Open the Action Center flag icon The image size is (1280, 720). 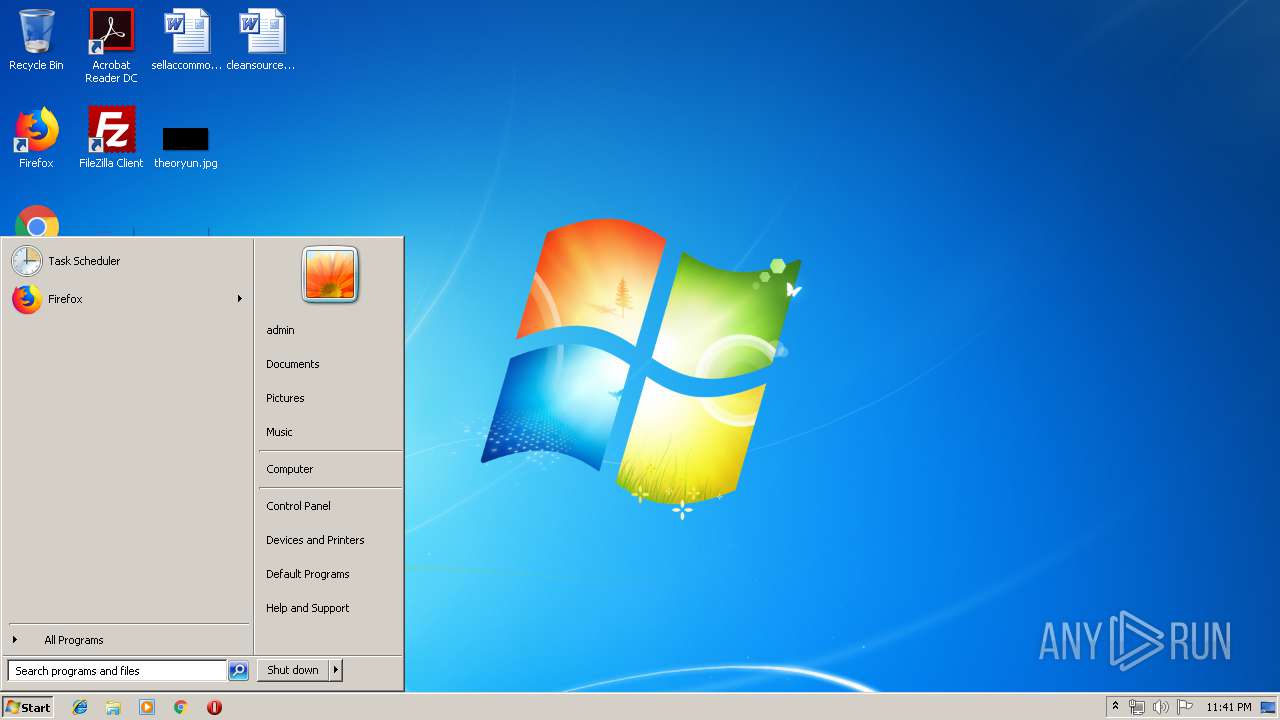[x=1185, y=707]
